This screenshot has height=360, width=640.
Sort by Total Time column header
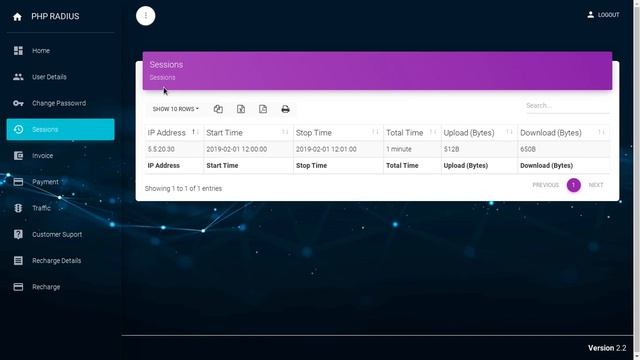412,133
